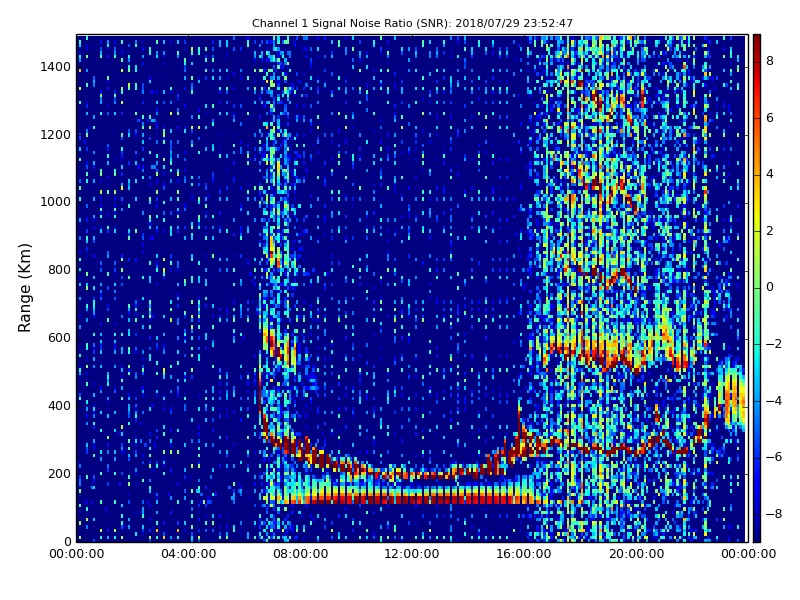Screen dimensions: 800x600
Task: Click the green middle of the colorbar
Action: tap(757, 288)
